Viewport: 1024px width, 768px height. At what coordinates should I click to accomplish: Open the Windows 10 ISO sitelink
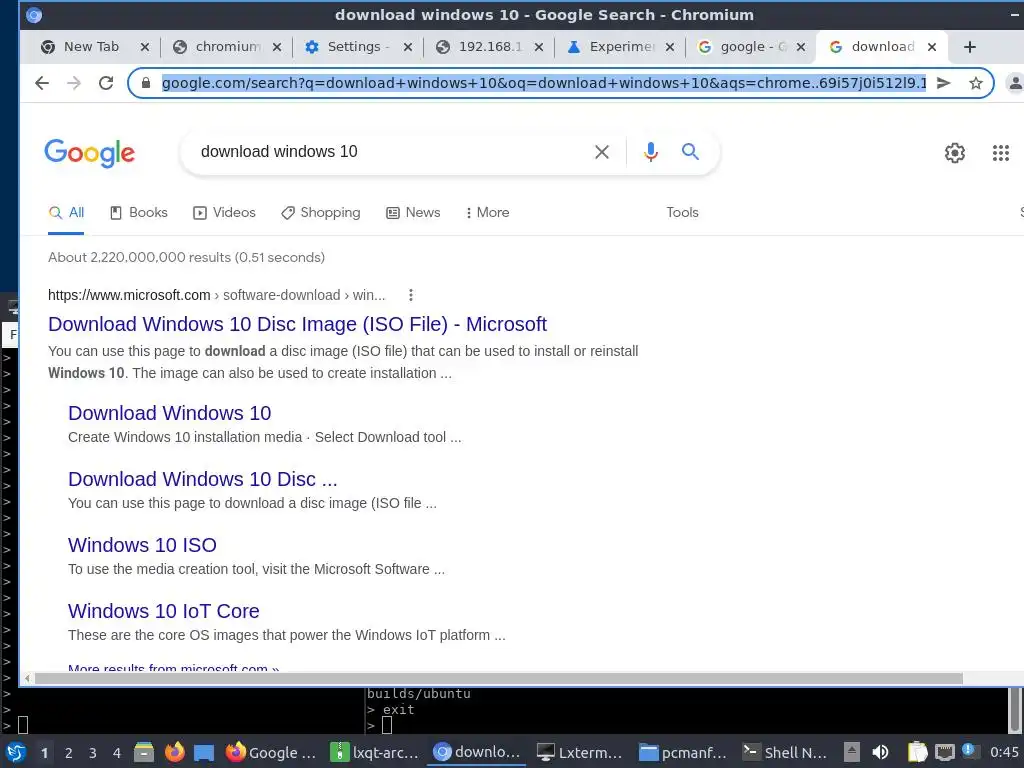(142, 545)
